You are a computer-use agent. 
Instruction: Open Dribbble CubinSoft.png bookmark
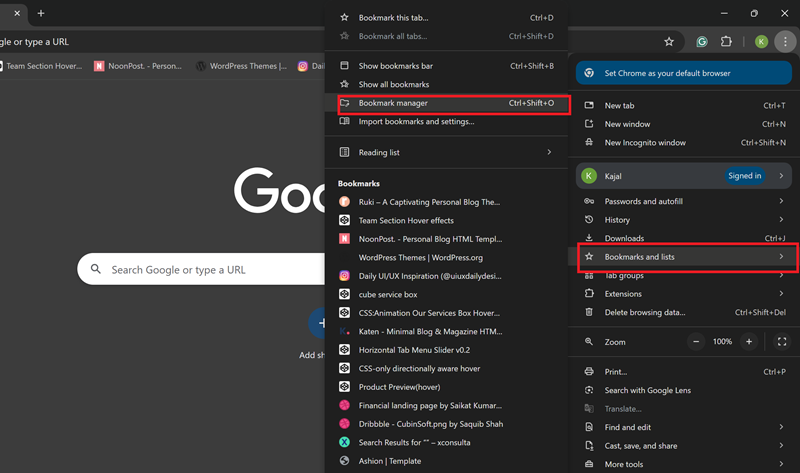click(446, 424)
